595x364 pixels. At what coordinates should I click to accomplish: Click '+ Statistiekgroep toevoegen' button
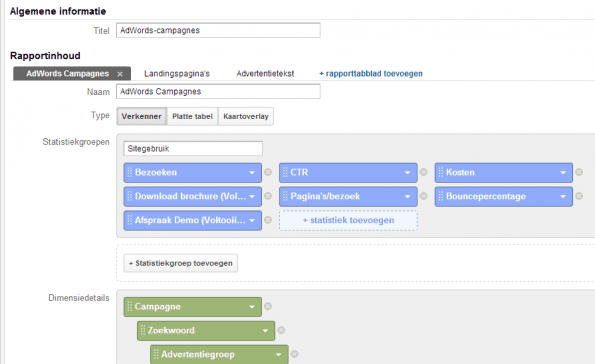[181, 263]
